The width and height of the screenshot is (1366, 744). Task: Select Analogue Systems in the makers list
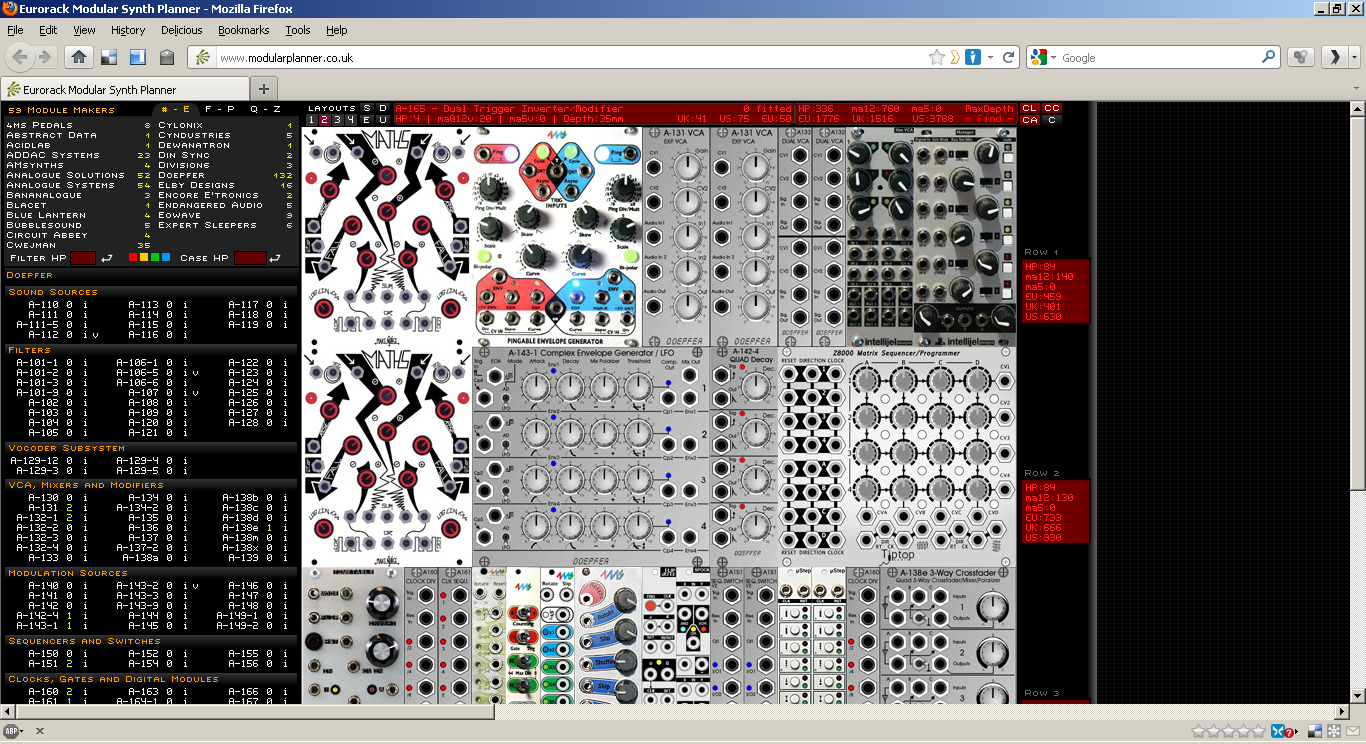pos(60,185)
